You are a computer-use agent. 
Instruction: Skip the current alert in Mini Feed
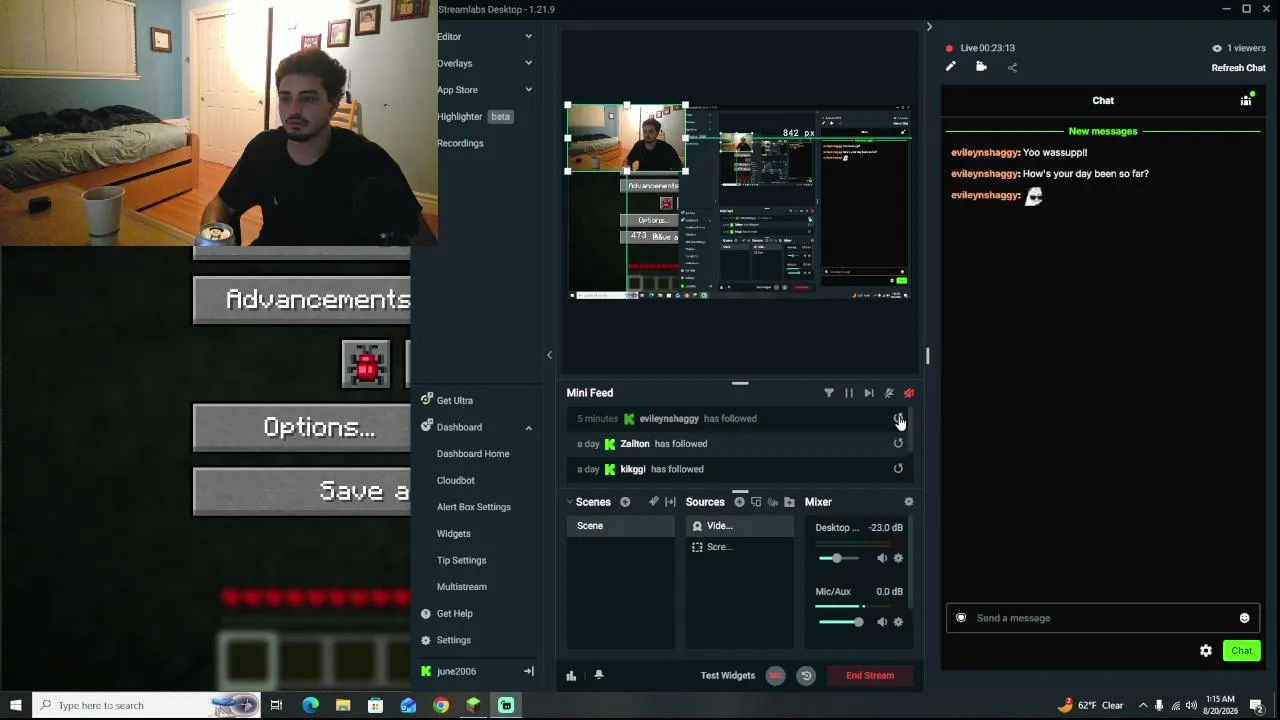(869, 393)
